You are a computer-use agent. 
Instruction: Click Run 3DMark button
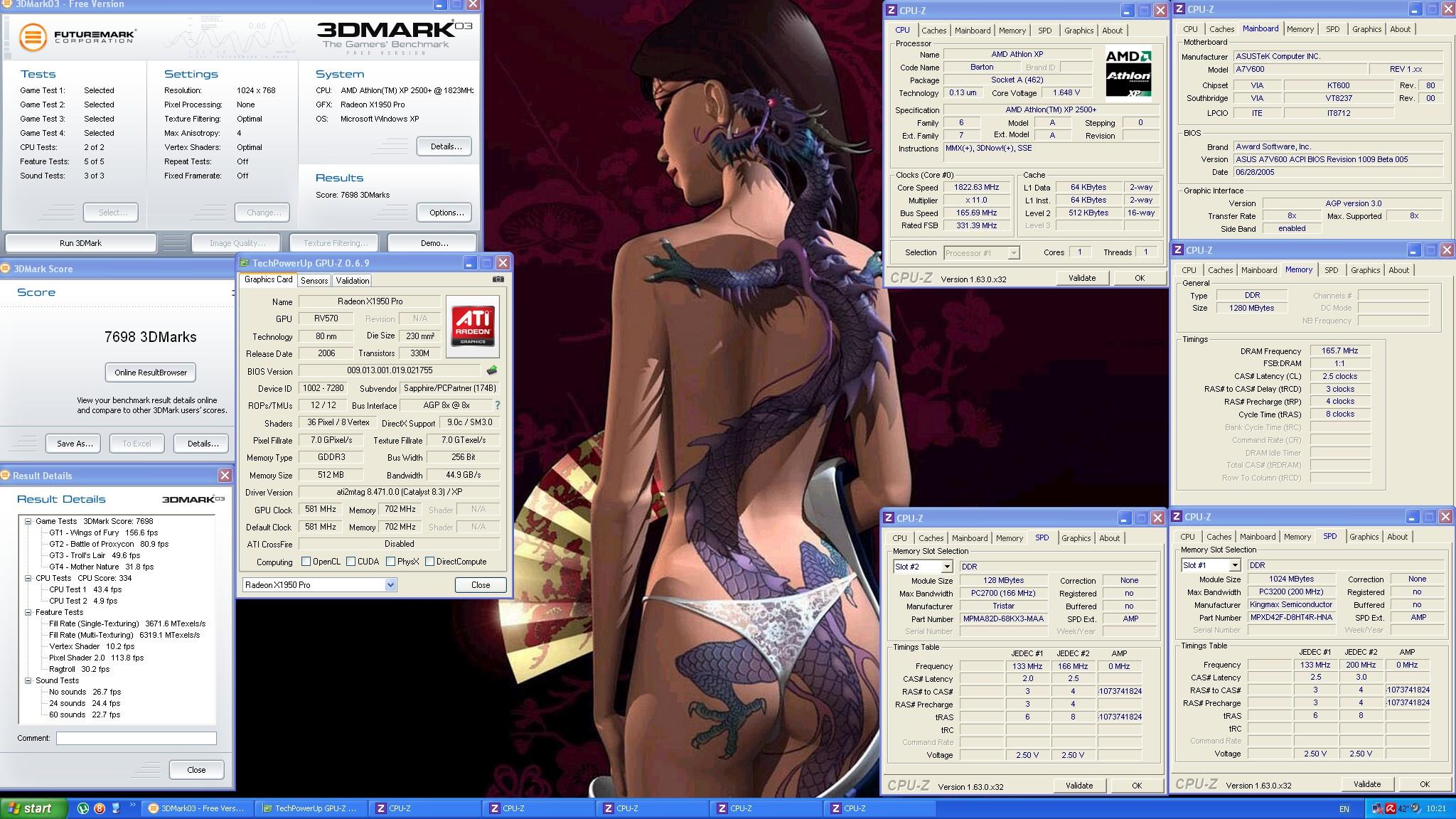80,243
